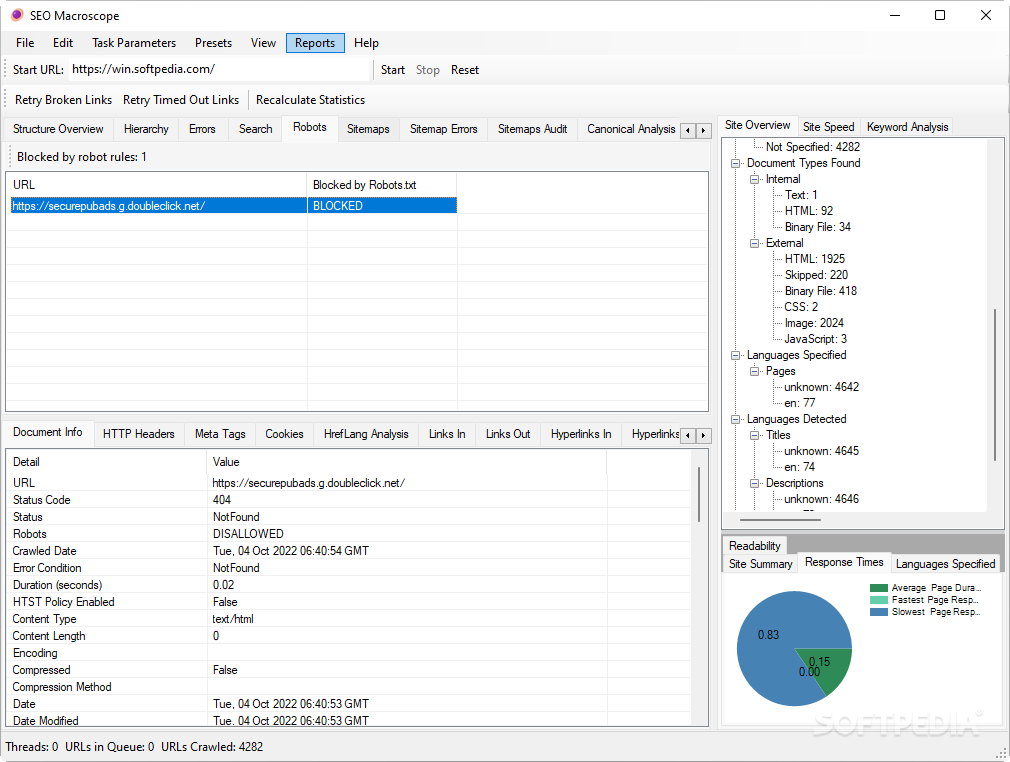Screen dimensions: 1010x762
Task: Click the Average Page Duration legend swatch
Action: tap(879, 587)
